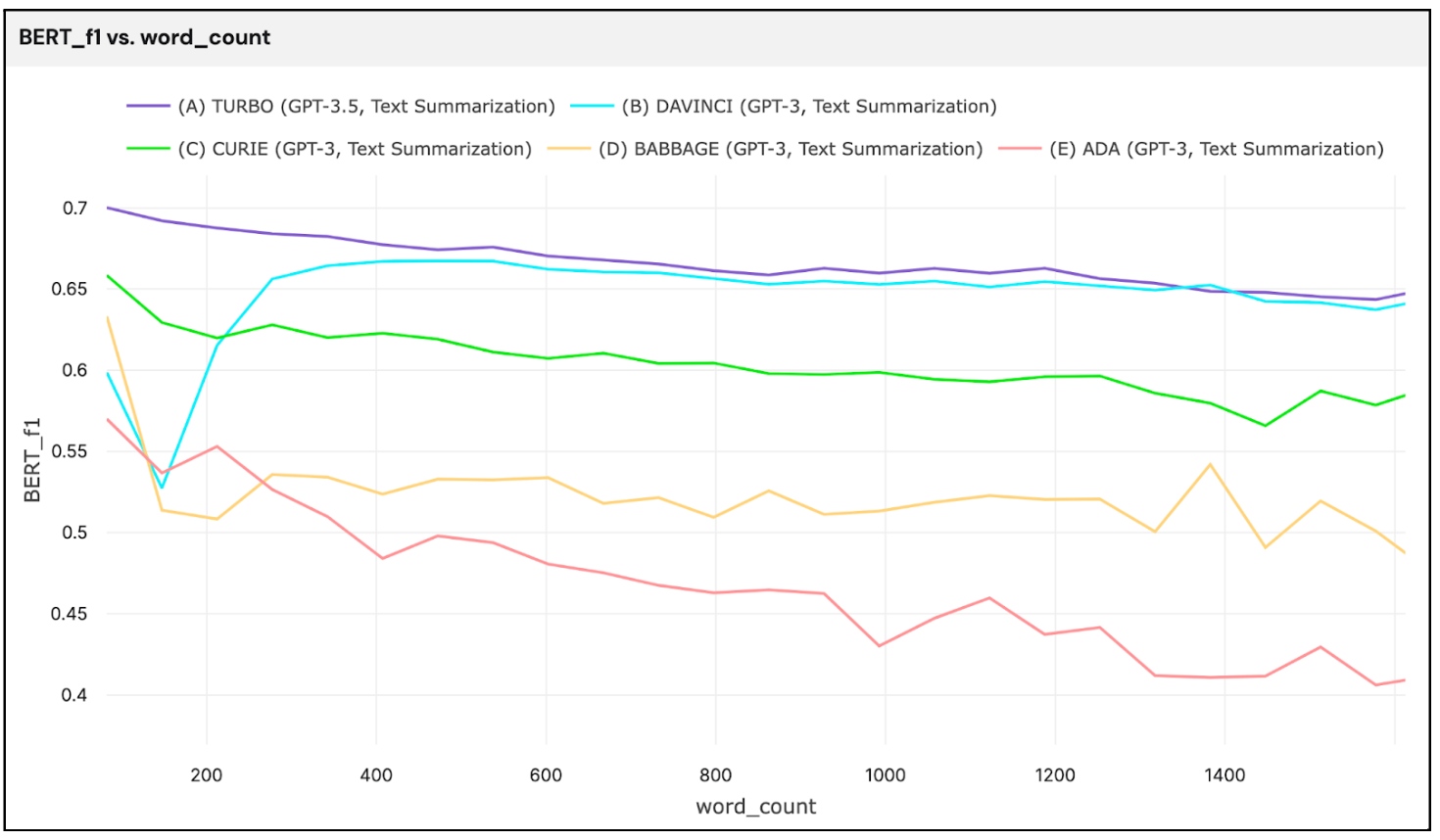Select the word_count x-axis title

coord(755,807)
